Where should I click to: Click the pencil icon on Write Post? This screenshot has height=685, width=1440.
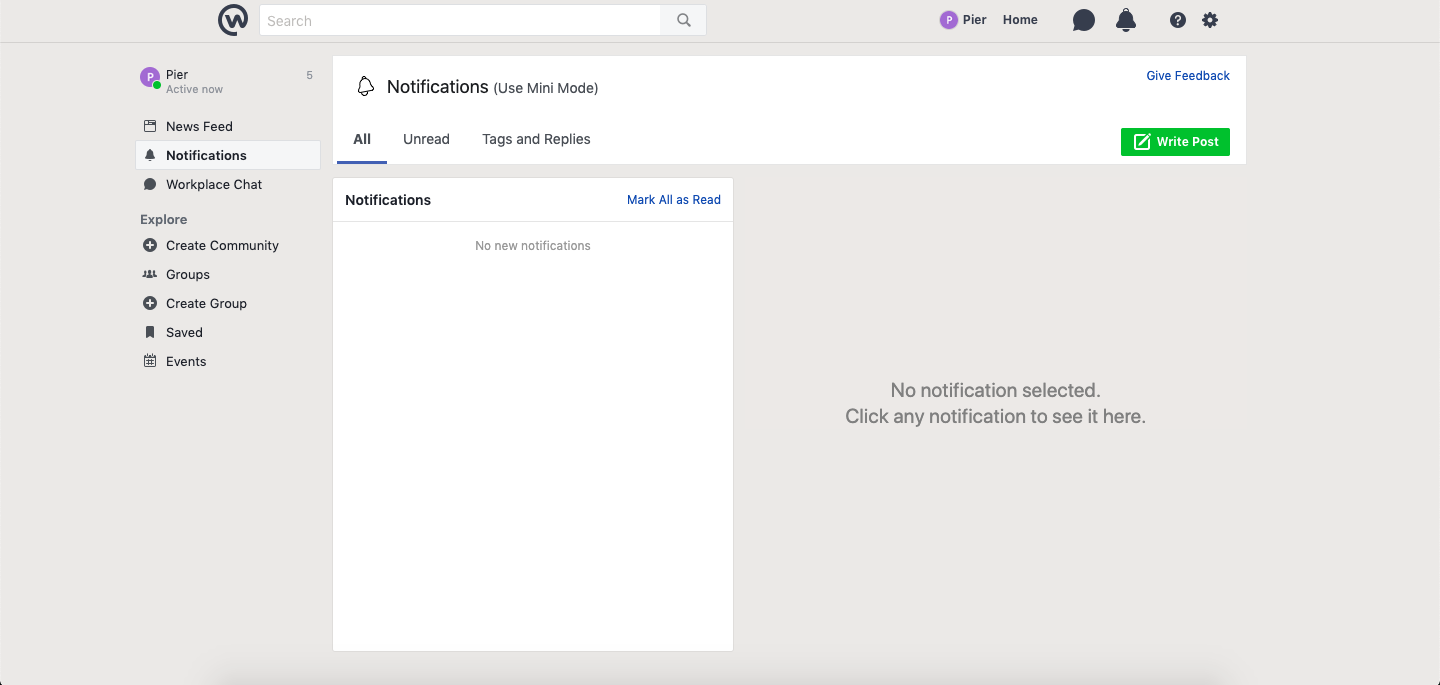click(x=1141, y=142)
